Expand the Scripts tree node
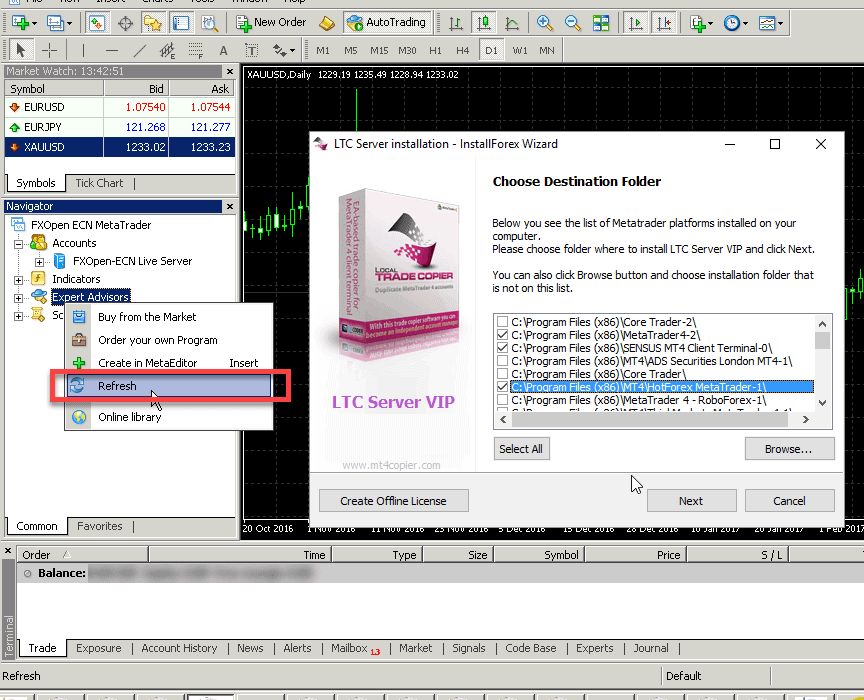This screenshot has height=700, width=864. click(x=18, y=316)
